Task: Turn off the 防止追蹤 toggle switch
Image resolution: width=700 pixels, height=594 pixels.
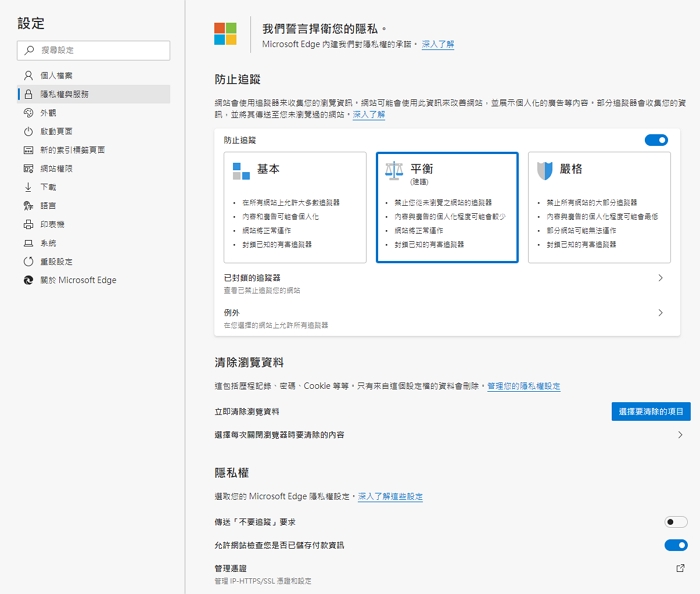Action: click(656, 140)
